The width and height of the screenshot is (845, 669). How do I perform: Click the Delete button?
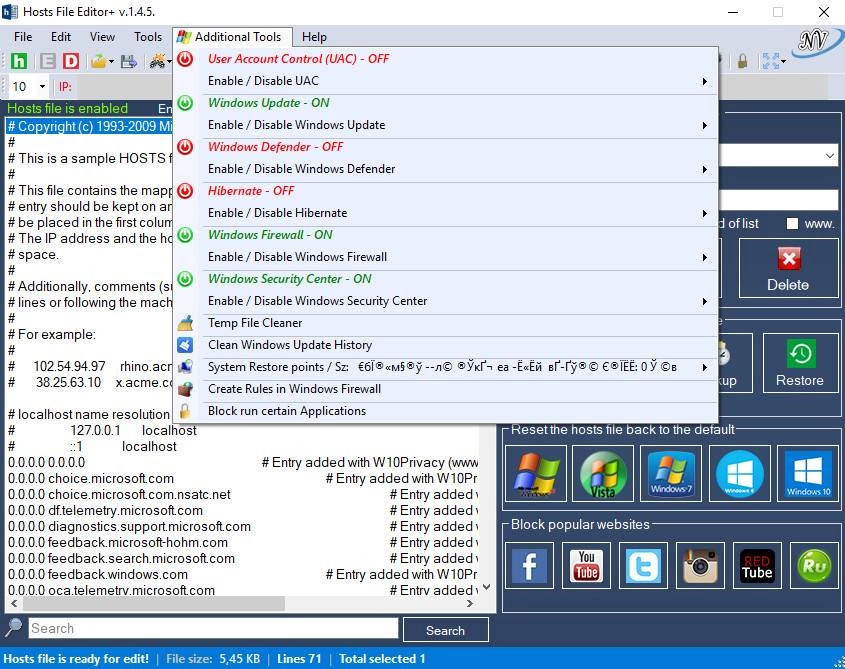(788, 268)
